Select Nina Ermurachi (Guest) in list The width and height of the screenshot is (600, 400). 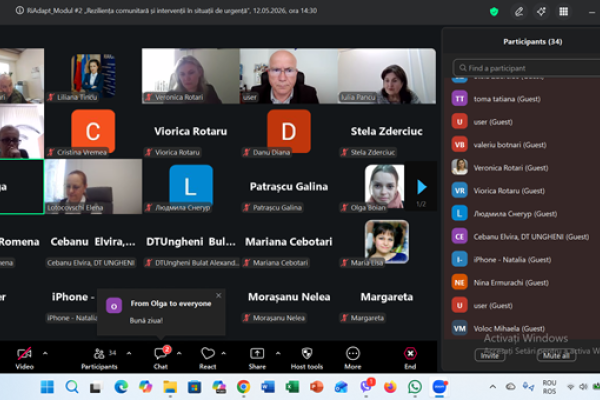tap(522, 282)
